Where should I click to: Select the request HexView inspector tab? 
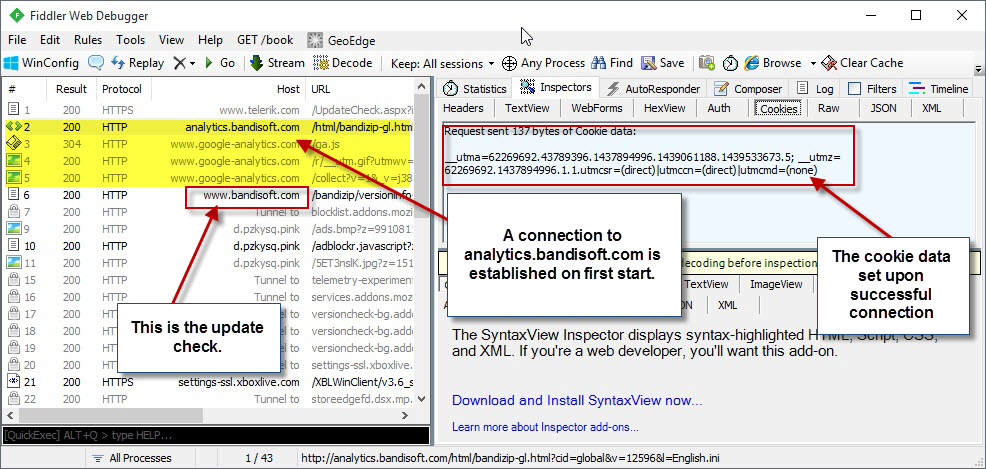pos(665,108)
